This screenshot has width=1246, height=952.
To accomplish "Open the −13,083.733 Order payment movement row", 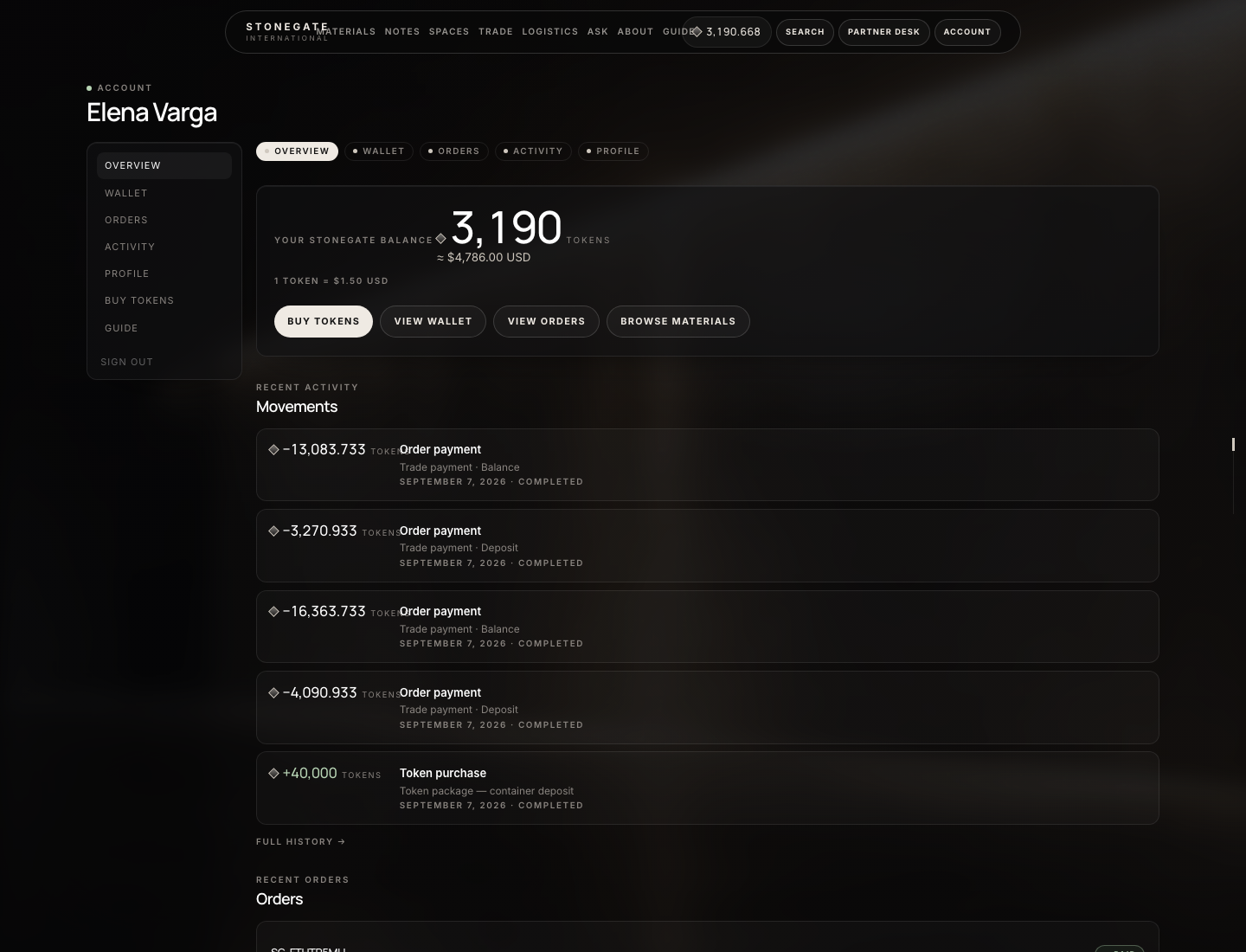I will pyautogui.click(x=708, y=465).
